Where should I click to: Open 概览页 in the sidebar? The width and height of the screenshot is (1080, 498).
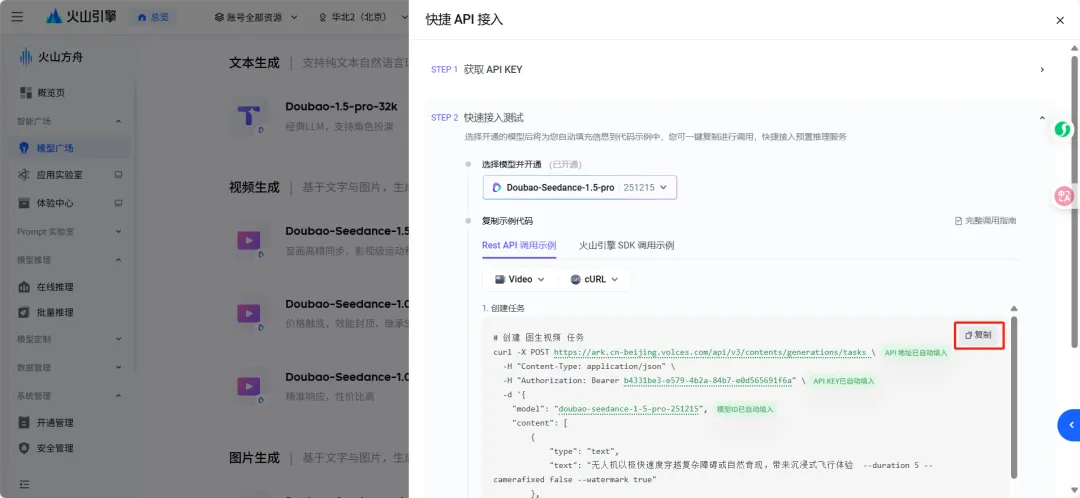[51, 92]
